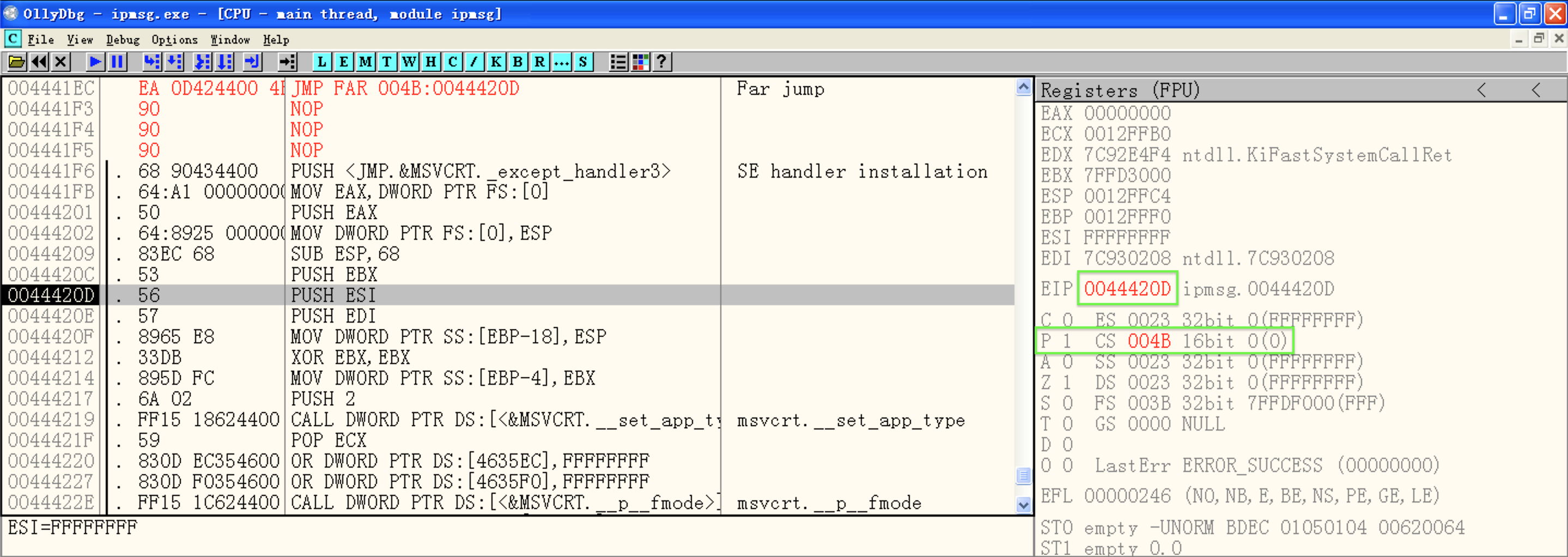Viewport: 1568px width, 557px height.
Task: Restart the program with the rewind icon
Action: [38, 62]
